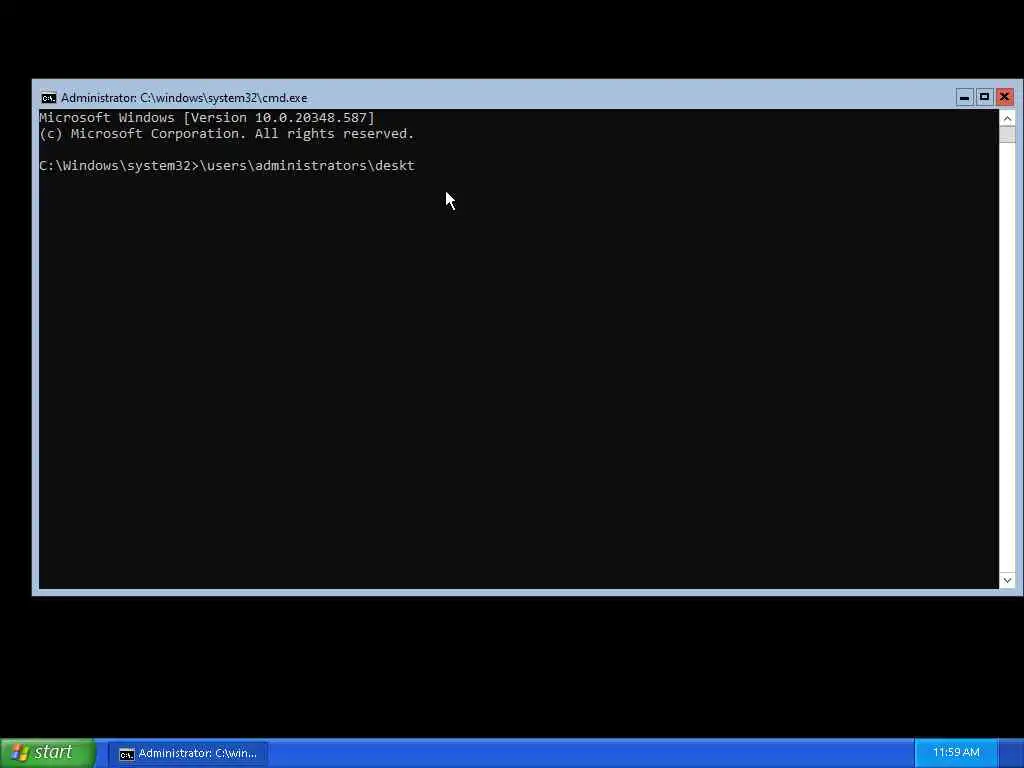The width and height of the screenshot is (1024, 768).
Task: Click the 11:59 AM taskbar clock
Action: tap(956, 753)
